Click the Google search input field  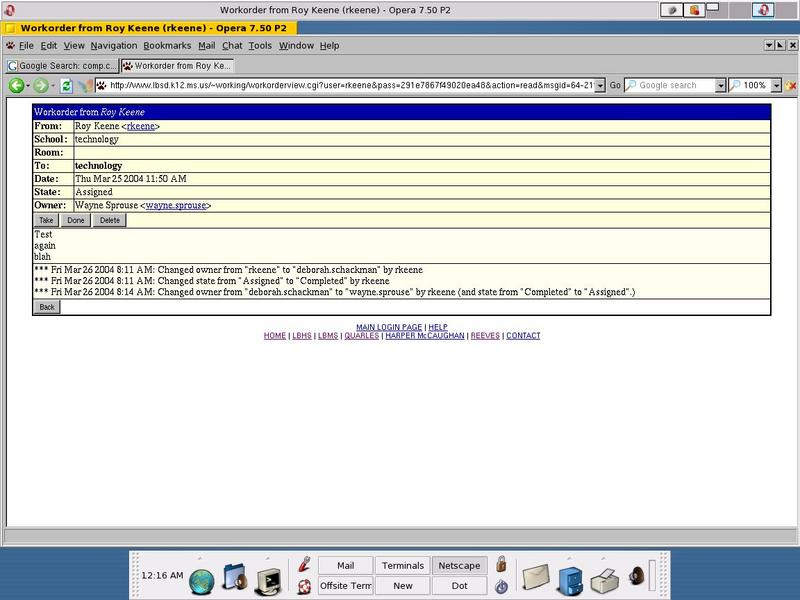point(676,85)
